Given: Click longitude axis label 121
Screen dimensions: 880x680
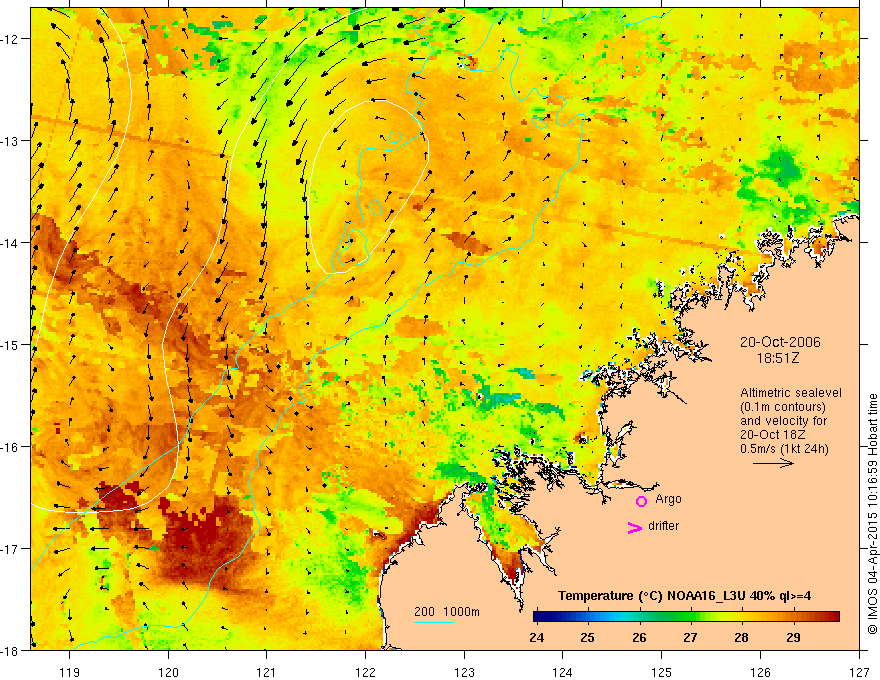Looking at the screenshot, I should [x=267, y=672].
